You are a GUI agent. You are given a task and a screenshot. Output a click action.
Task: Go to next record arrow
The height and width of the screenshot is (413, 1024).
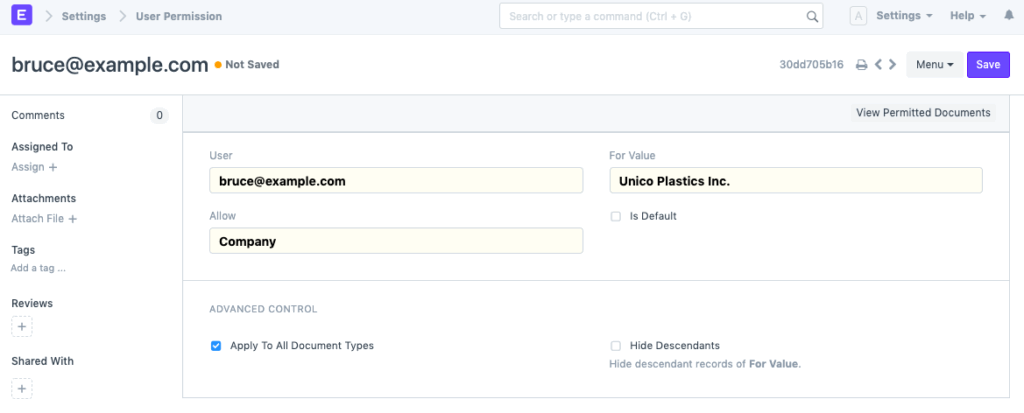point(892,65)
